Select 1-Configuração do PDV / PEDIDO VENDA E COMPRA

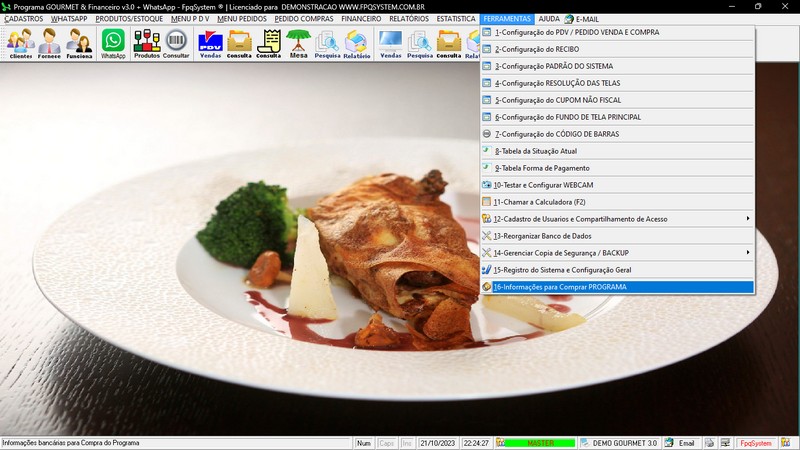pos(617,32)
